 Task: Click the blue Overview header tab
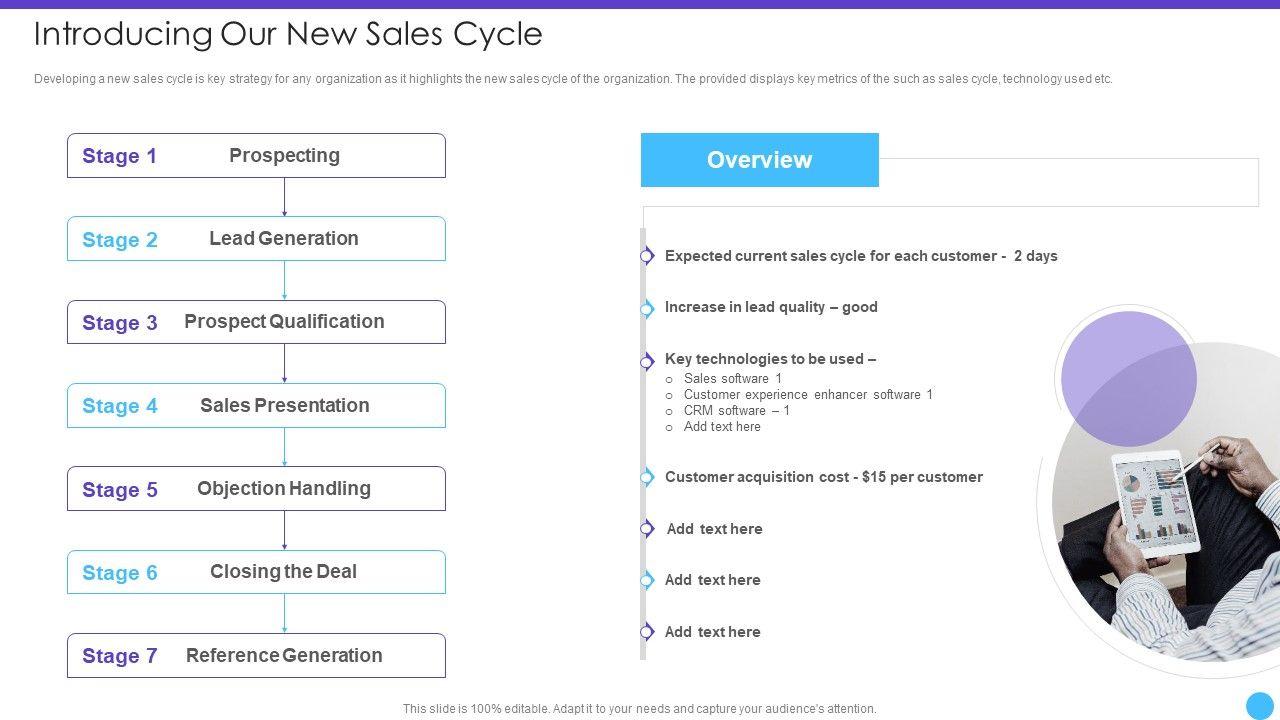759,160
